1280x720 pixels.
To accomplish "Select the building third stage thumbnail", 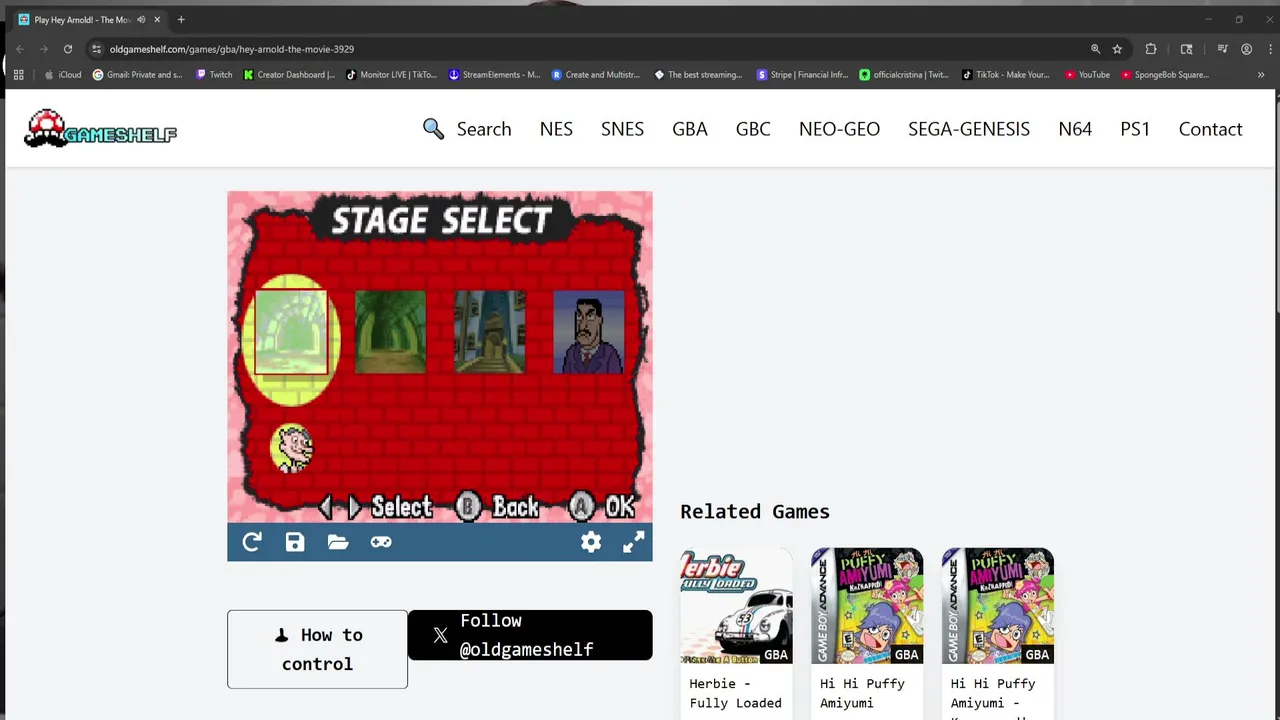I will pos(490,332).
